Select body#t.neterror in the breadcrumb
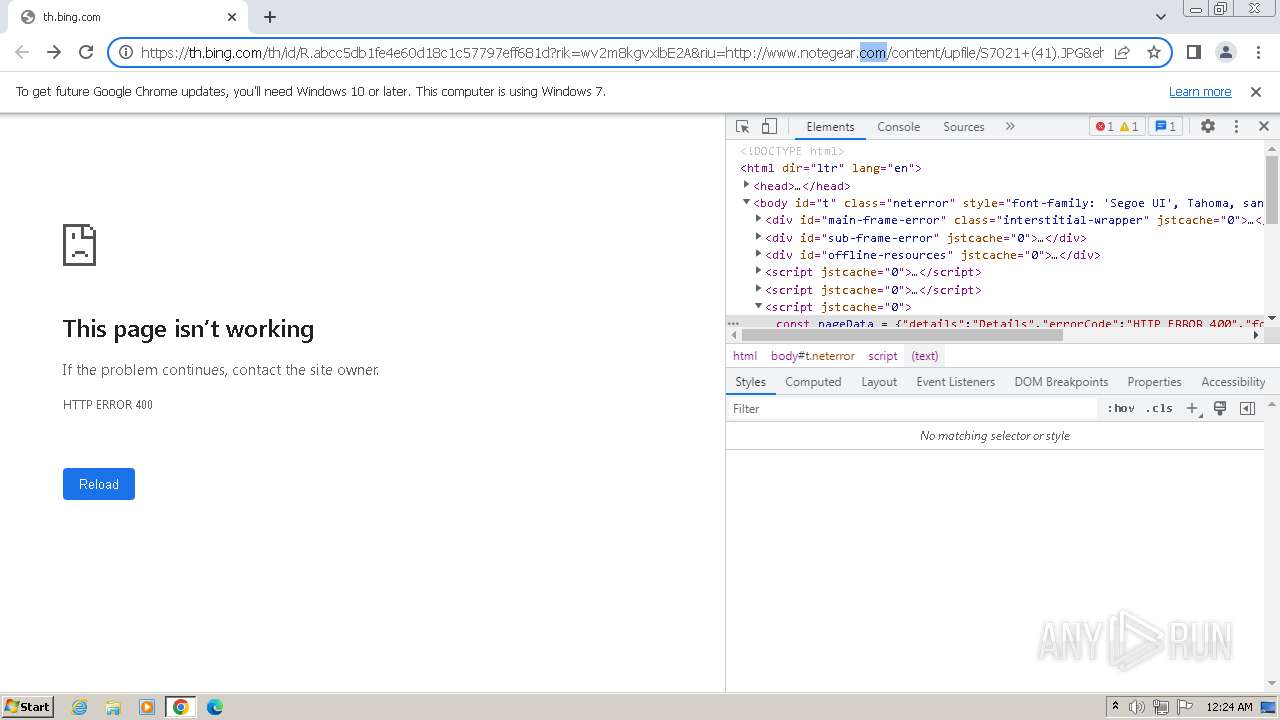This screenshot has width=1280, height=720. coord(812,356)
